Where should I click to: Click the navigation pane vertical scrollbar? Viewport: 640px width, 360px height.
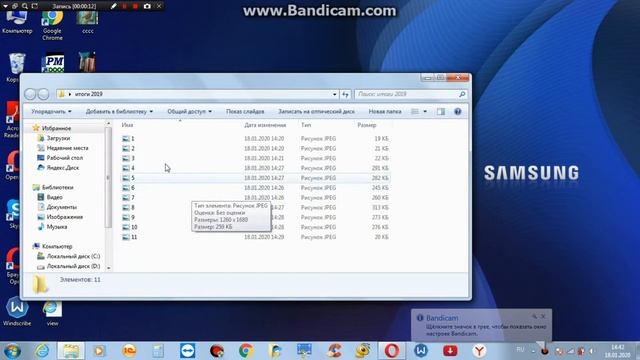108,177
